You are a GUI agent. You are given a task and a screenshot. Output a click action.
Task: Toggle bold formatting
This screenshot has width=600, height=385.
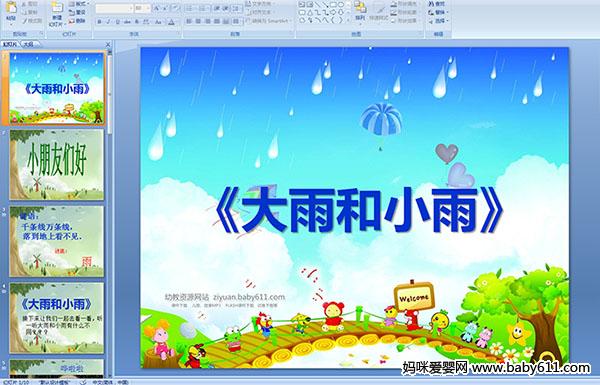click(99, 22)
